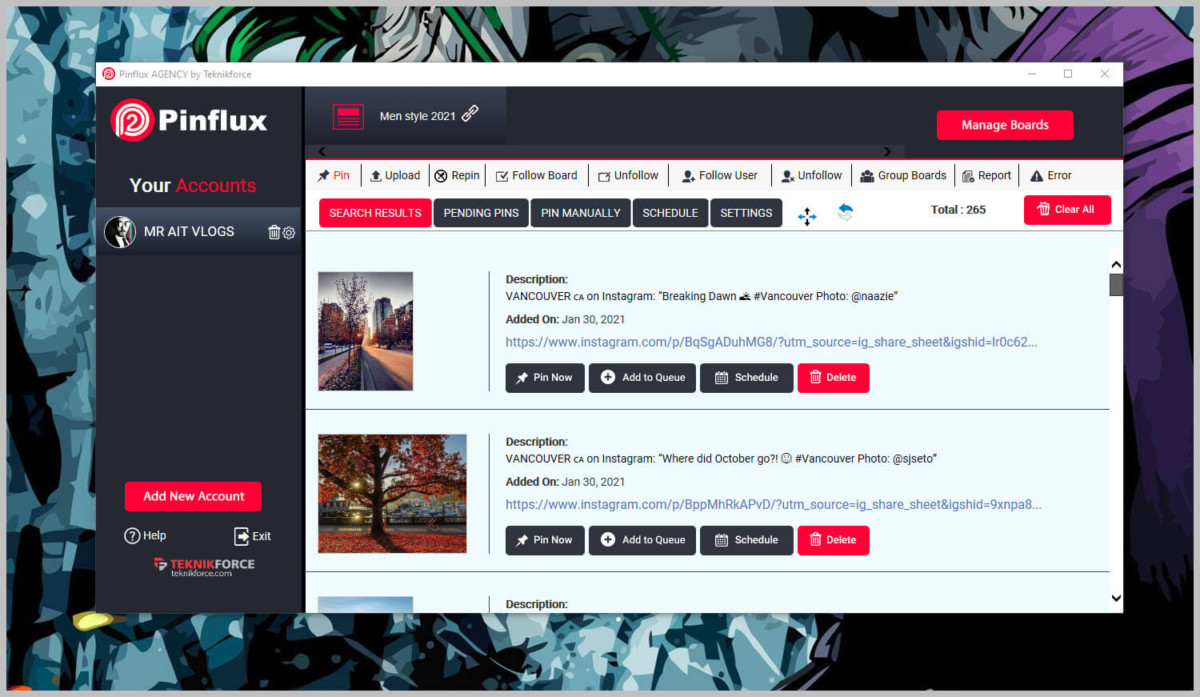Click the Your Accounts heading
The width and height of the screenshot is (1200, 697).
[x=192, y=185]
